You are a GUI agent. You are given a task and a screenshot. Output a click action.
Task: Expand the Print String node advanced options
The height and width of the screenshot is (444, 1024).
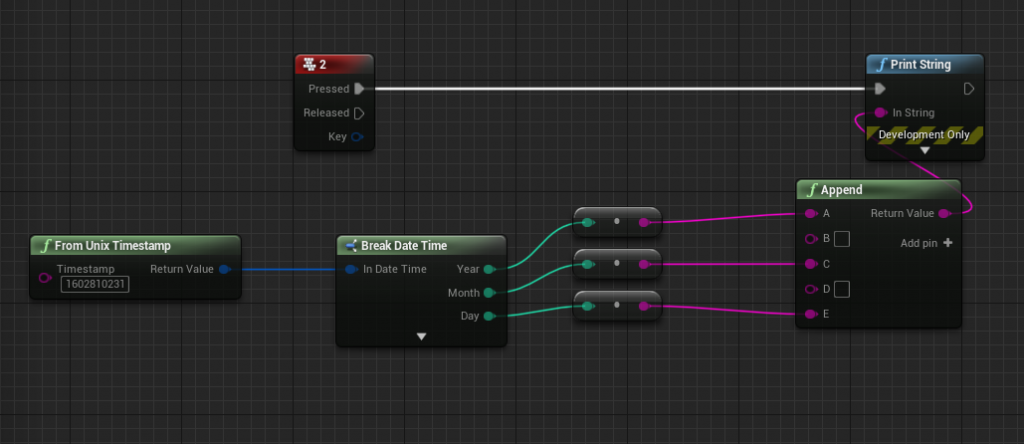pos(925,150)
